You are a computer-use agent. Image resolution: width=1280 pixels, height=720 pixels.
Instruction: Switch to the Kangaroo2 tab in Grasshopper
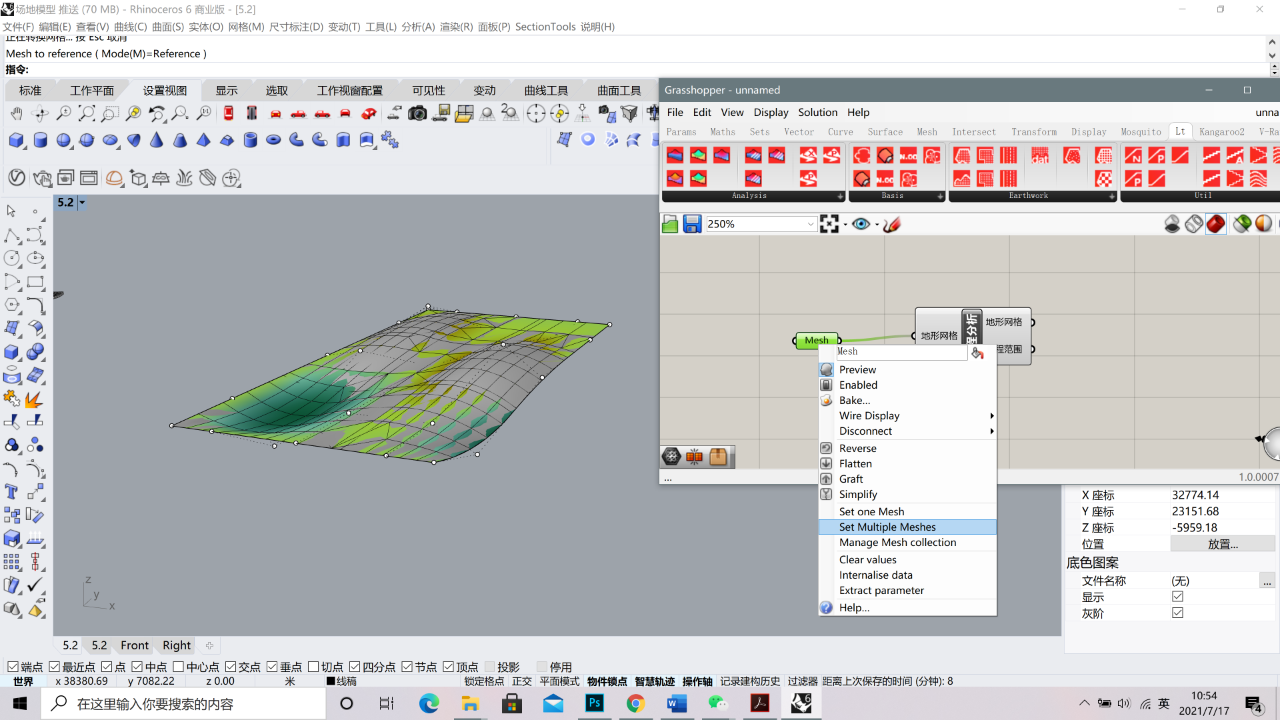coord(1222,132)
